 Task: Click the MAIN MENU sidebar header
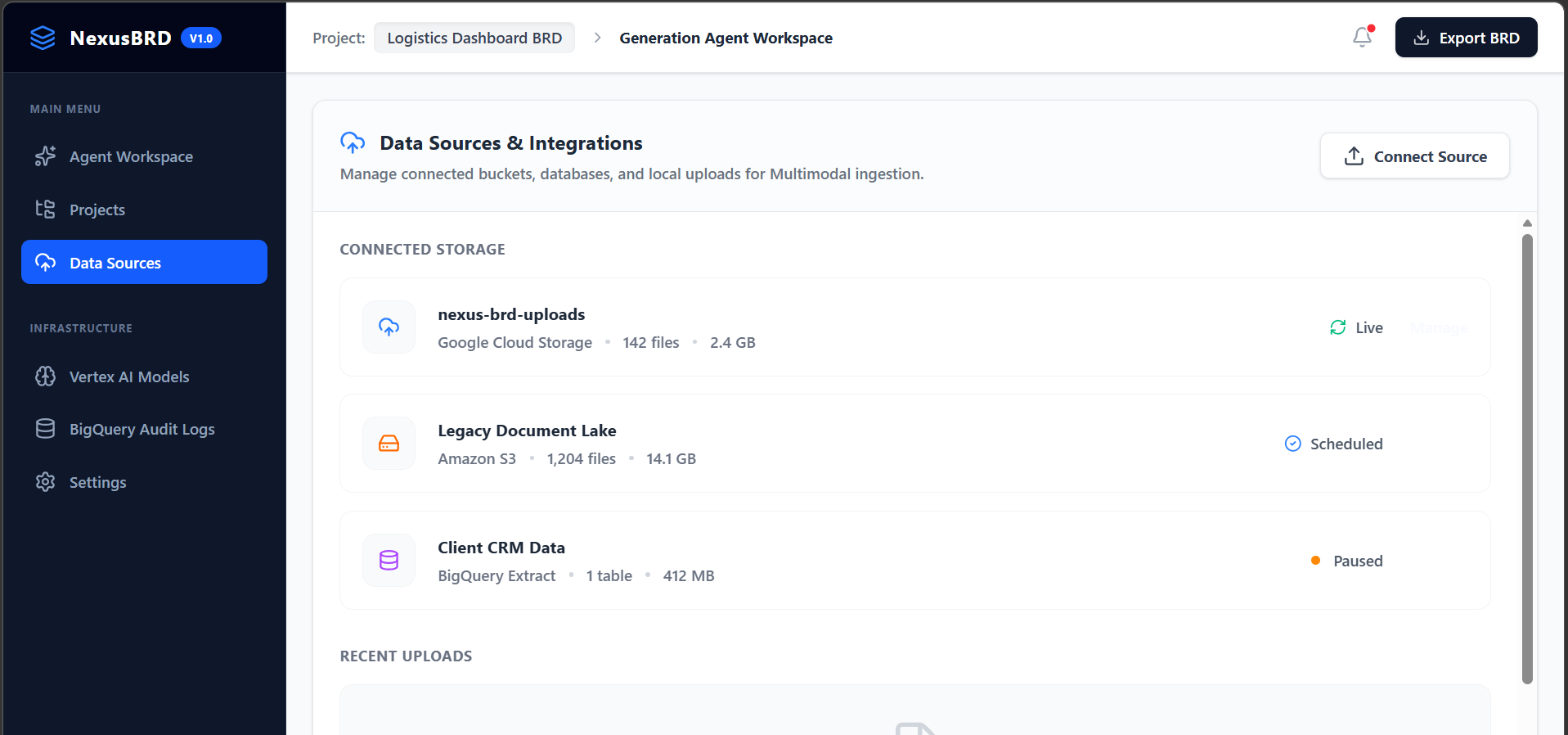pos(65,109)
